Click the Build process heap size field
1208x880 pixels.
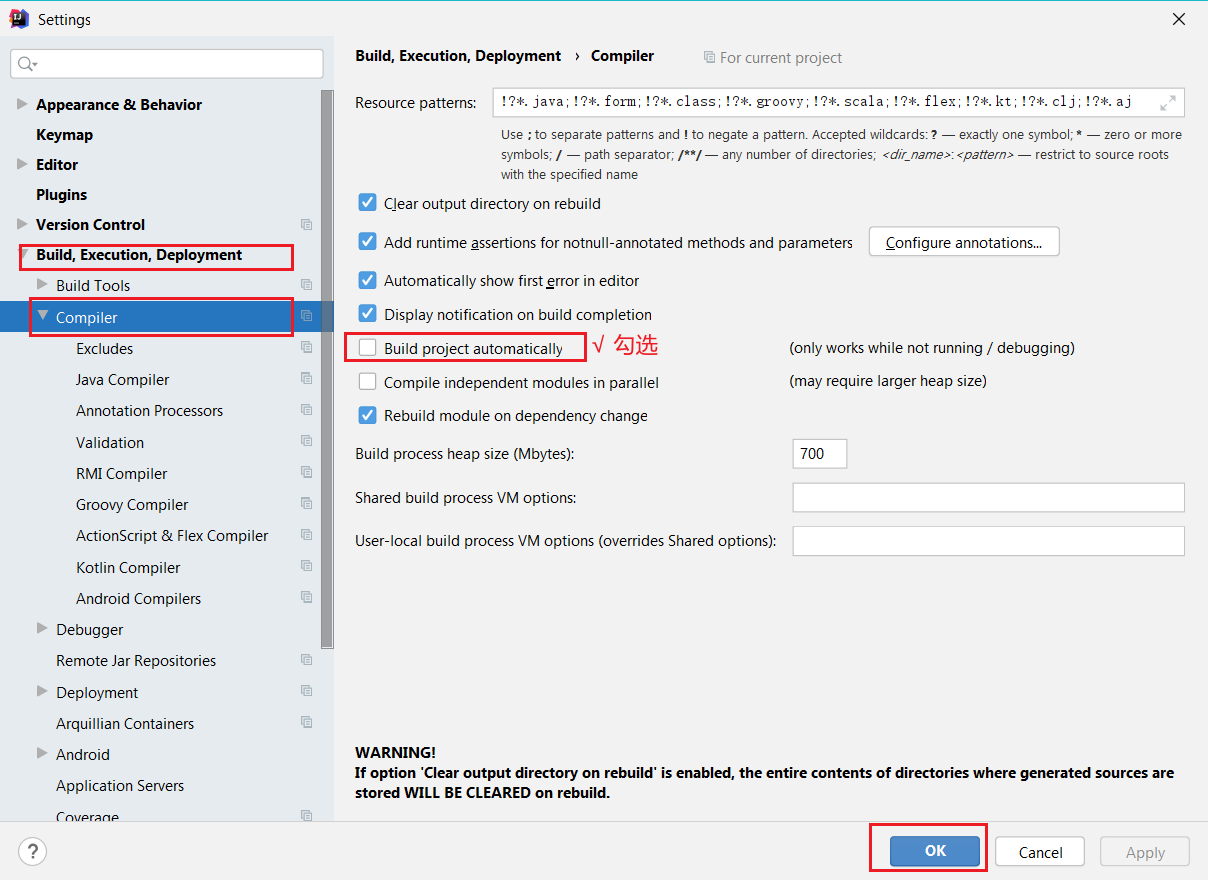[x=819, y=453]
